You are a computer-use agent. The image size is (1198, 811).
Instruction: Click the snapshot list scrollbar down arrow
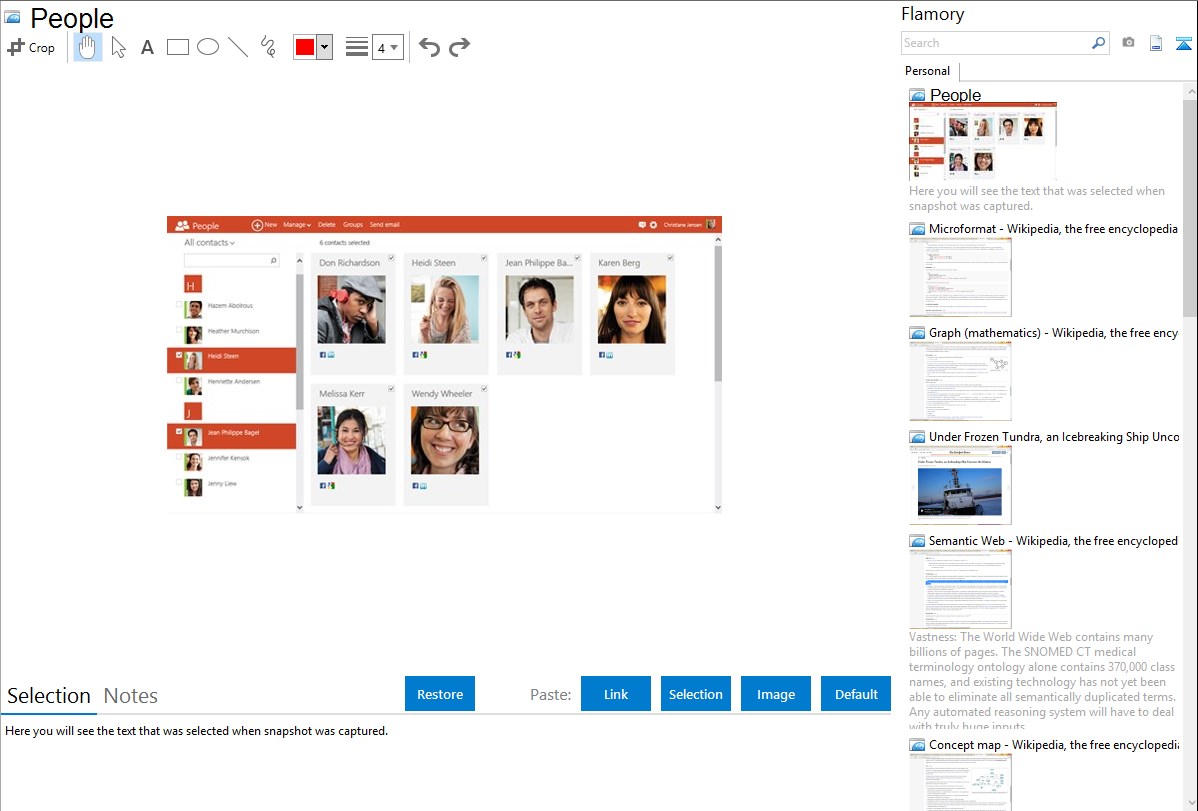(1190, 803)
